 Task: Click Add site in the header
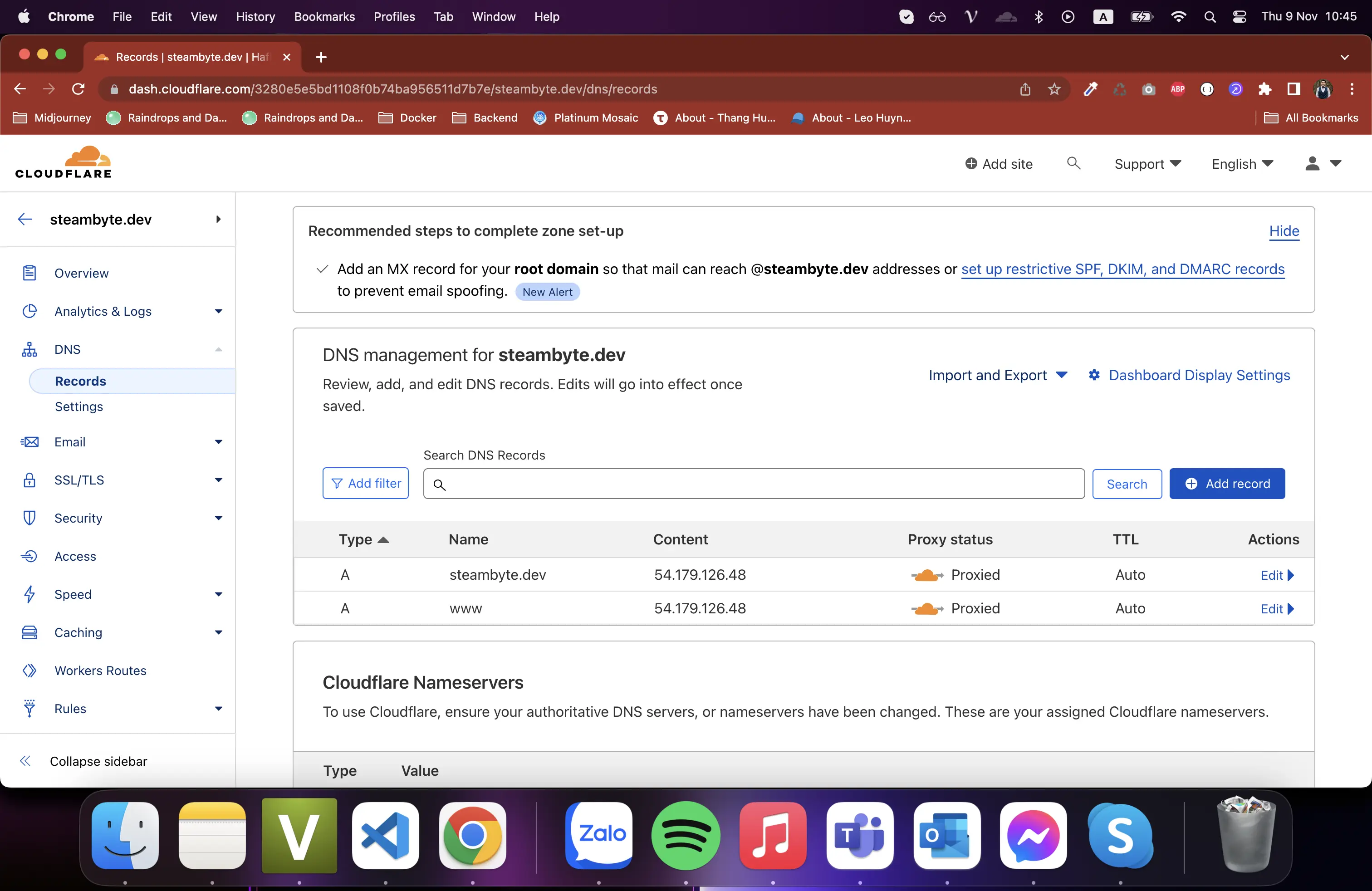999,164
